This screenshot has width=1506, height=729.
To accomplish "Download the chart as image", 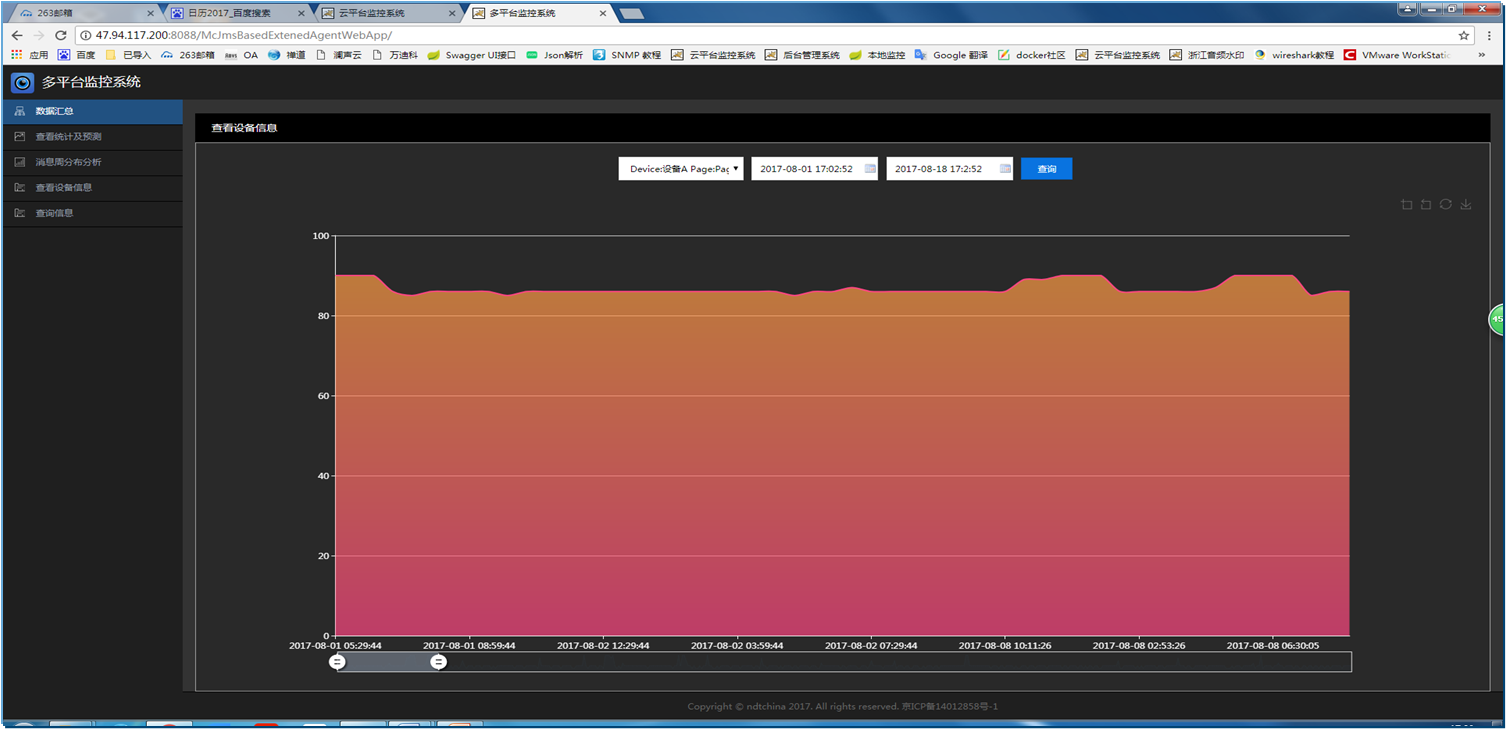I will [1466, 205].
